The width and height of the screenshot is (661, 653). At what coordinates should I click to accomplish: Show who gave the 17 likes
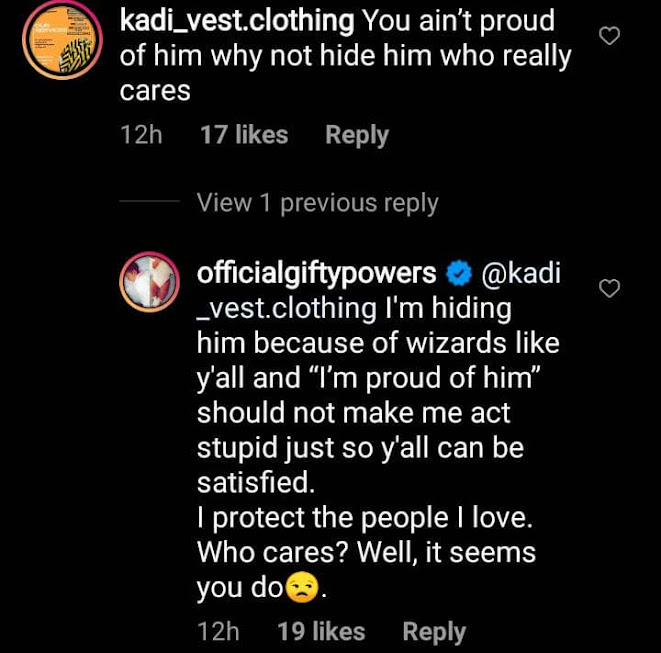(x=244, y=135)
